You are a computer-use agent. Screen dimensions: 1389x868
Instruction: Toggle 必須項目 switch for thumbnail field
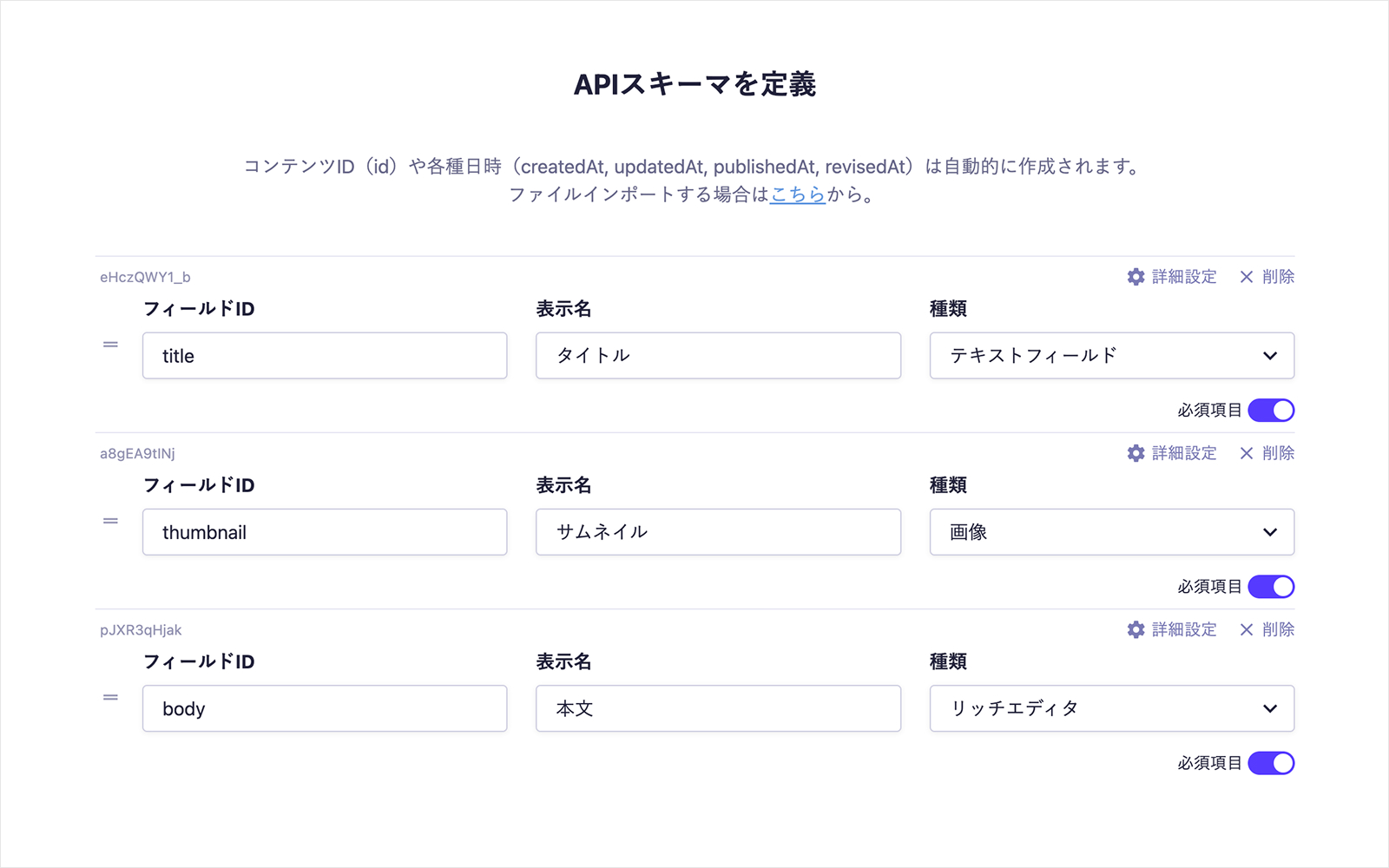[x=1271, y=587]
